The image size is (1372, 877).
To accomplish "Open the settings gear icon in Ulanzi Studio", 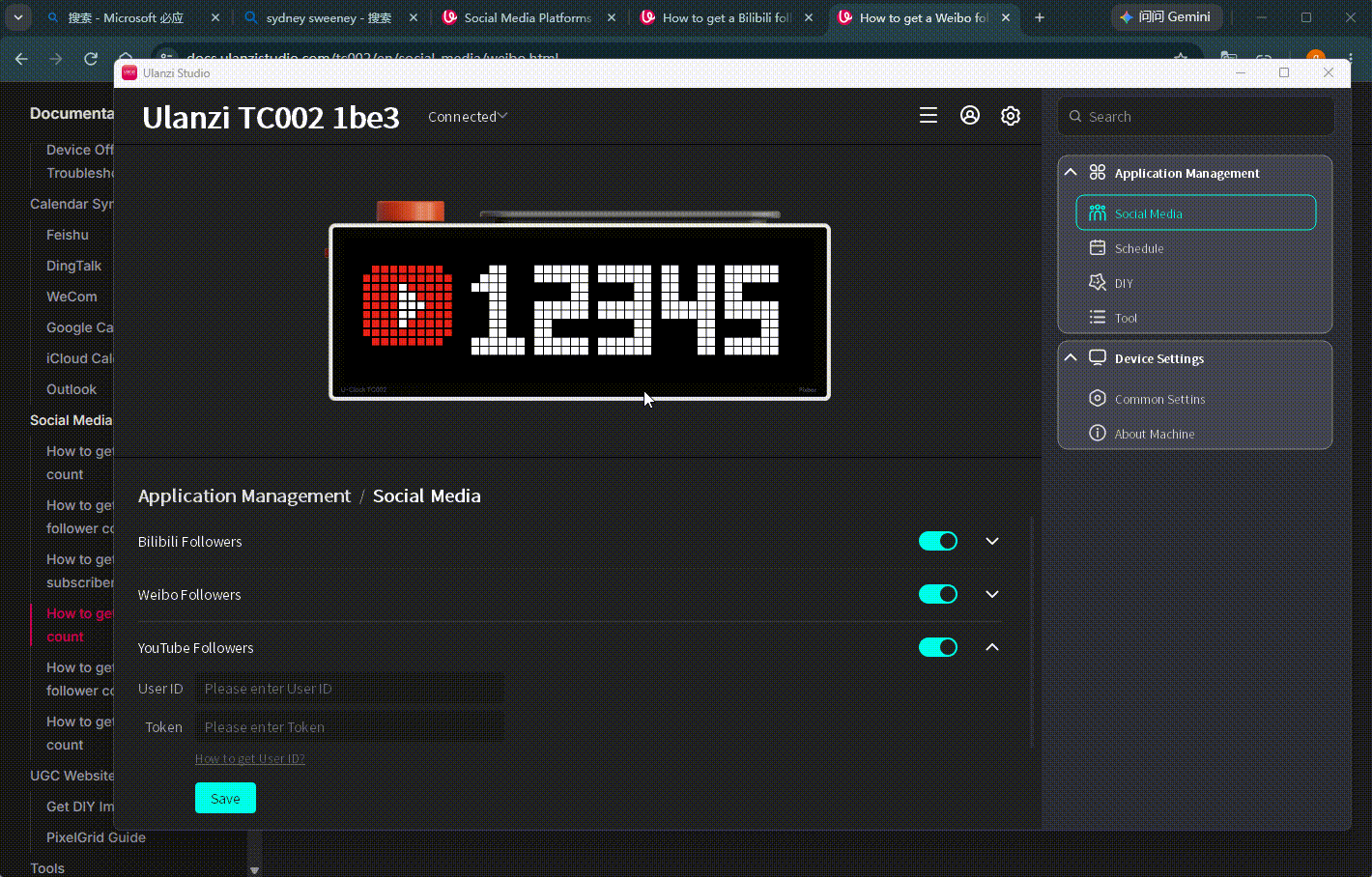I will point(1011,116).
